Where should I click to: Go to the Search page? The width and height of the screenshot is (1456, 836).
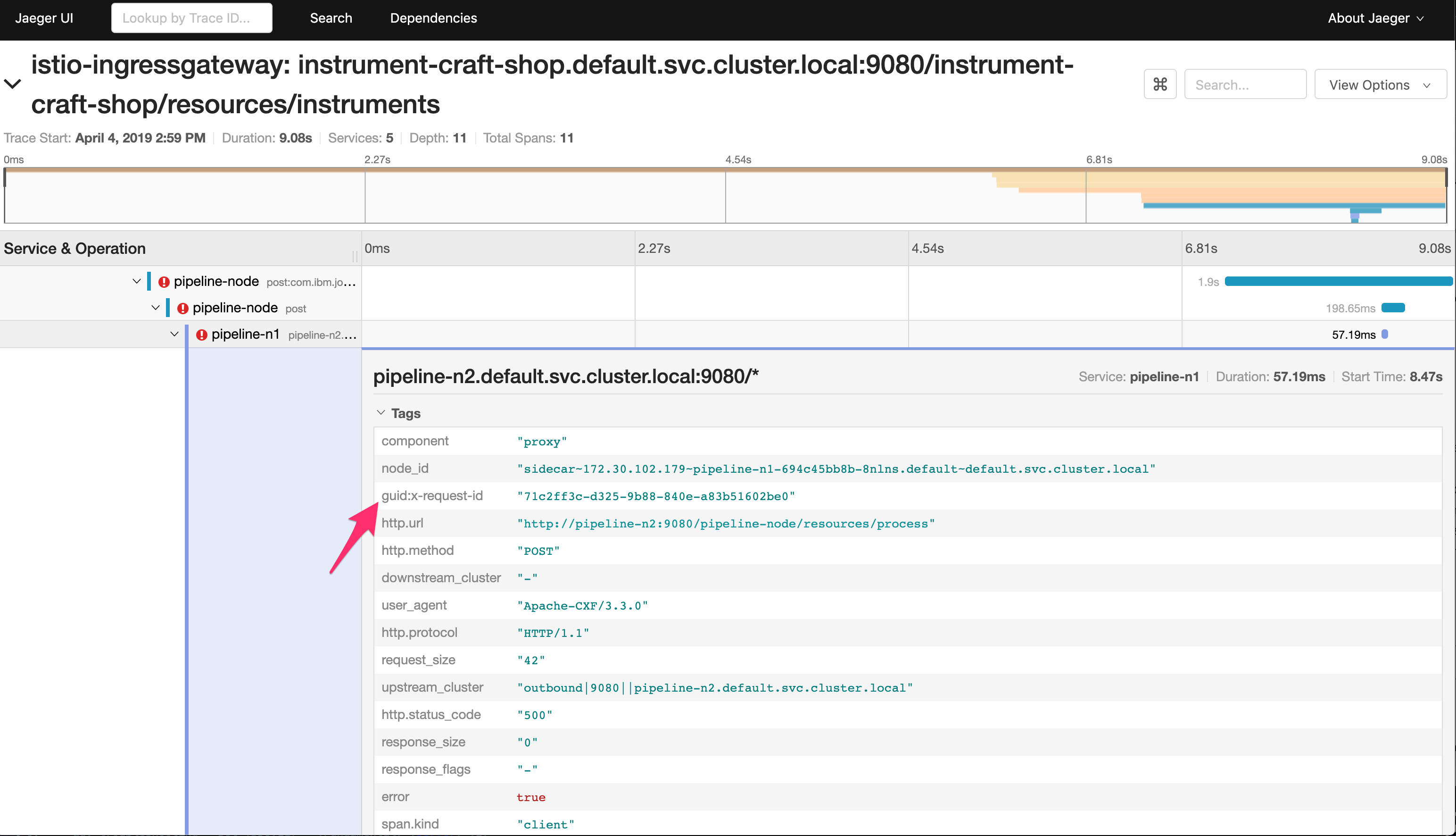(x=331, y=18)
